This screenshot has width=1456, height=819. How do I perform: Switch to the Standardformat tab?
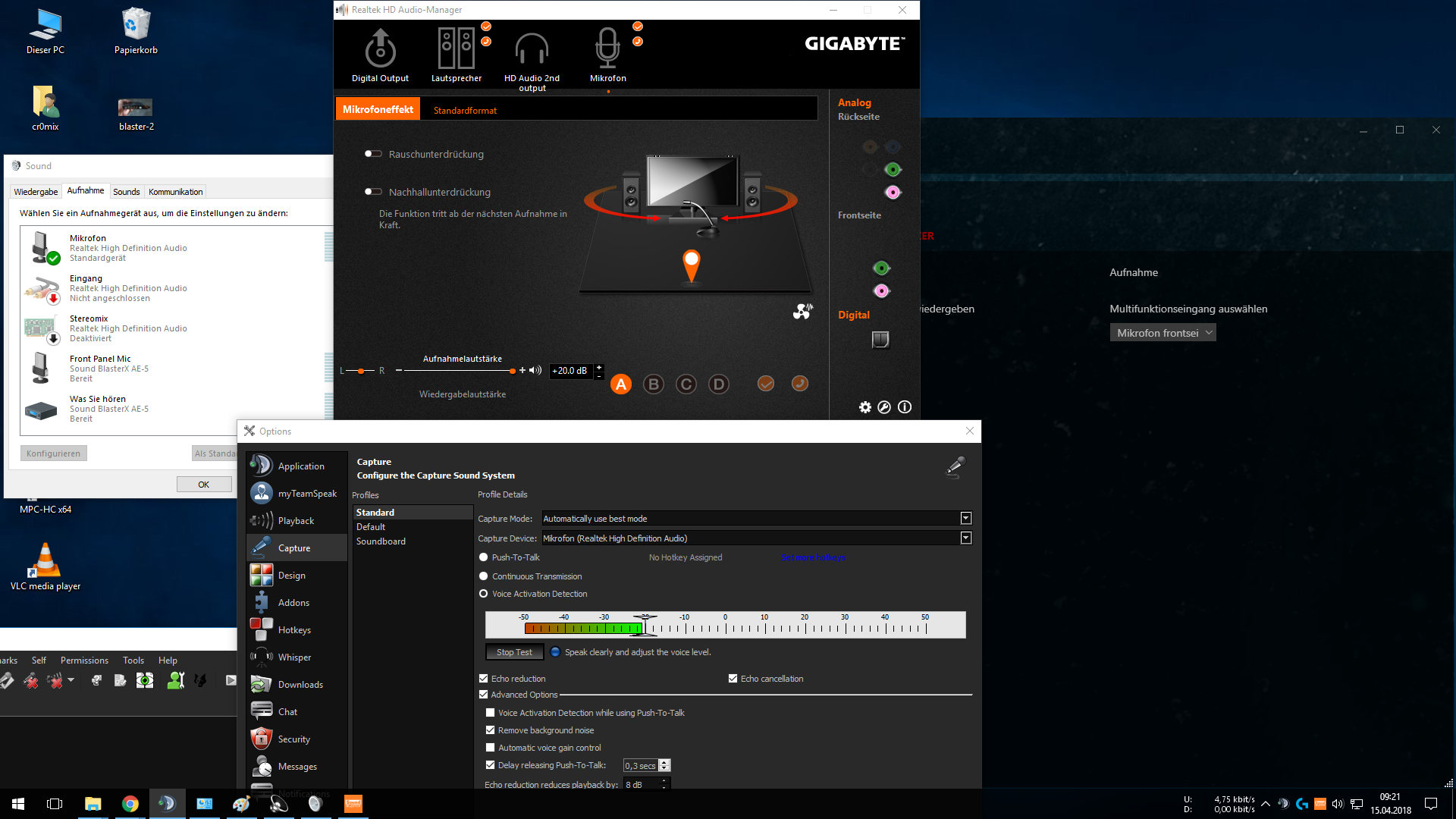(465, 111)
